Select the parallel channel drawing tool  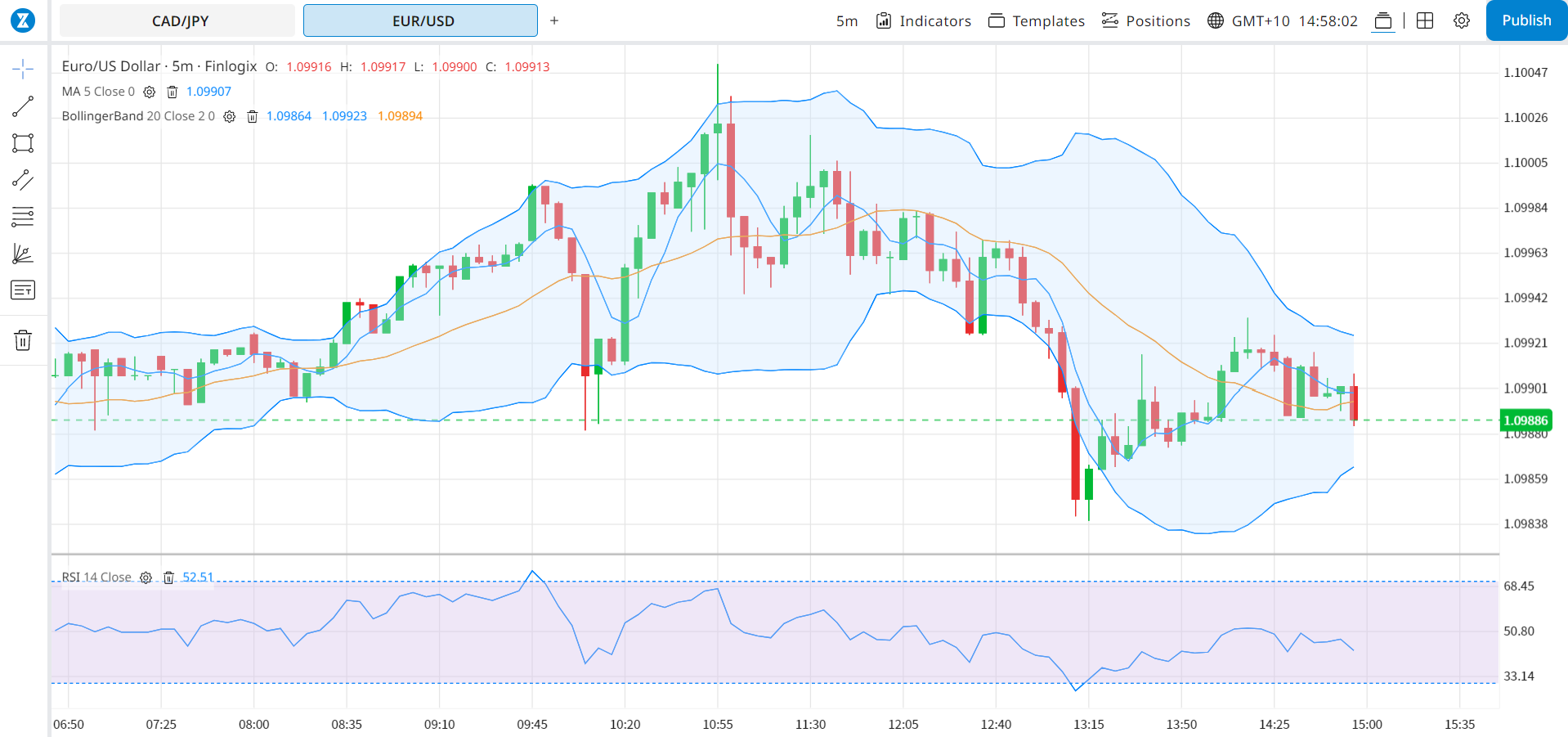pos(23,180)
